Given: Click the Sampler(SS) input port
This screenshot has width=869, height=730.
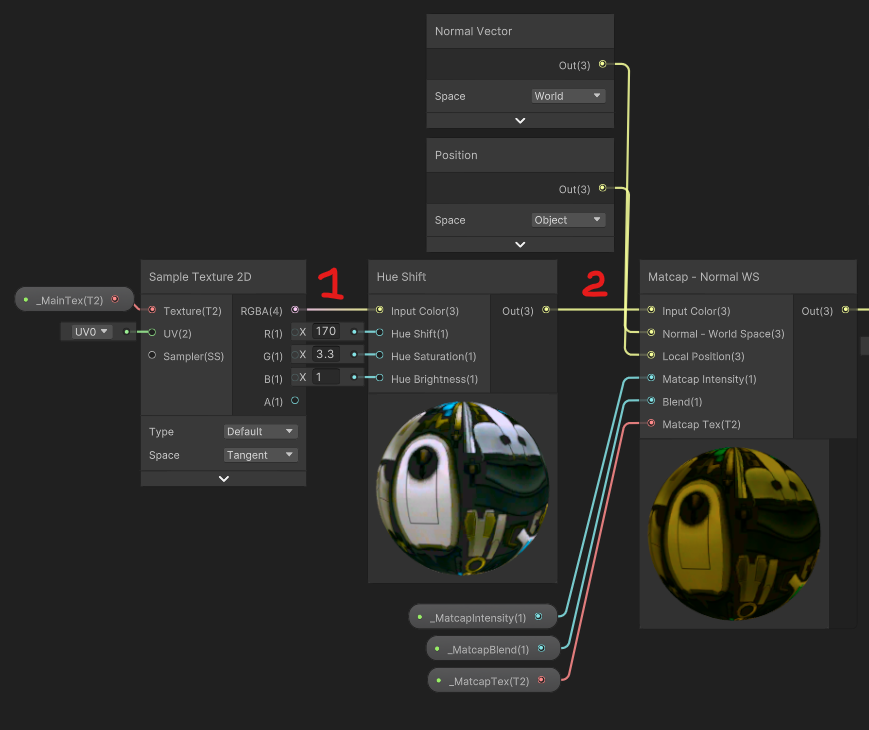Looking at the screenshot, I should click(x=152, y=355).
